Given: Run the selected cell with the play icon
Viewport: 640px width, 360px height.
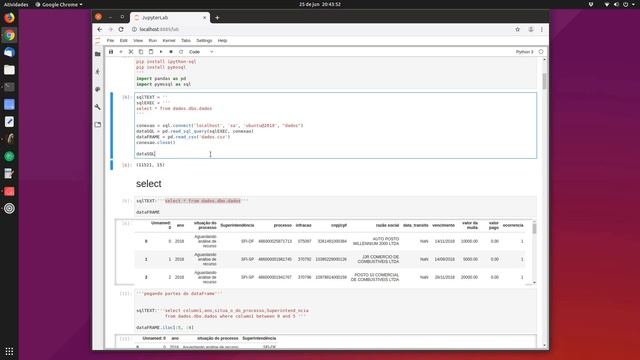Looking at the screenshot, I should [161, 52].
